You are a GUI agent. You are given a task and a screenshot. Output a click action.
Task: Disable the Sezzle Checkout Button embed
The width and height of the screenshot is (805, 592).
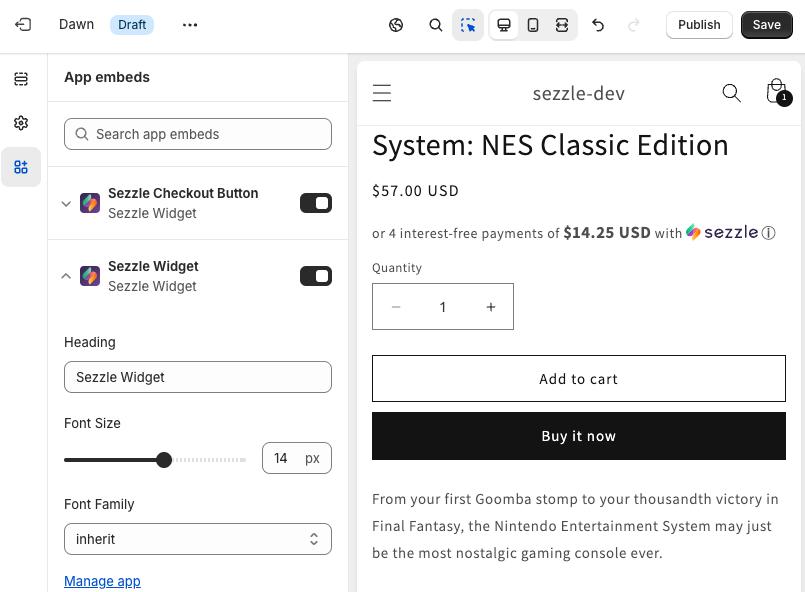tap(316, 203)
